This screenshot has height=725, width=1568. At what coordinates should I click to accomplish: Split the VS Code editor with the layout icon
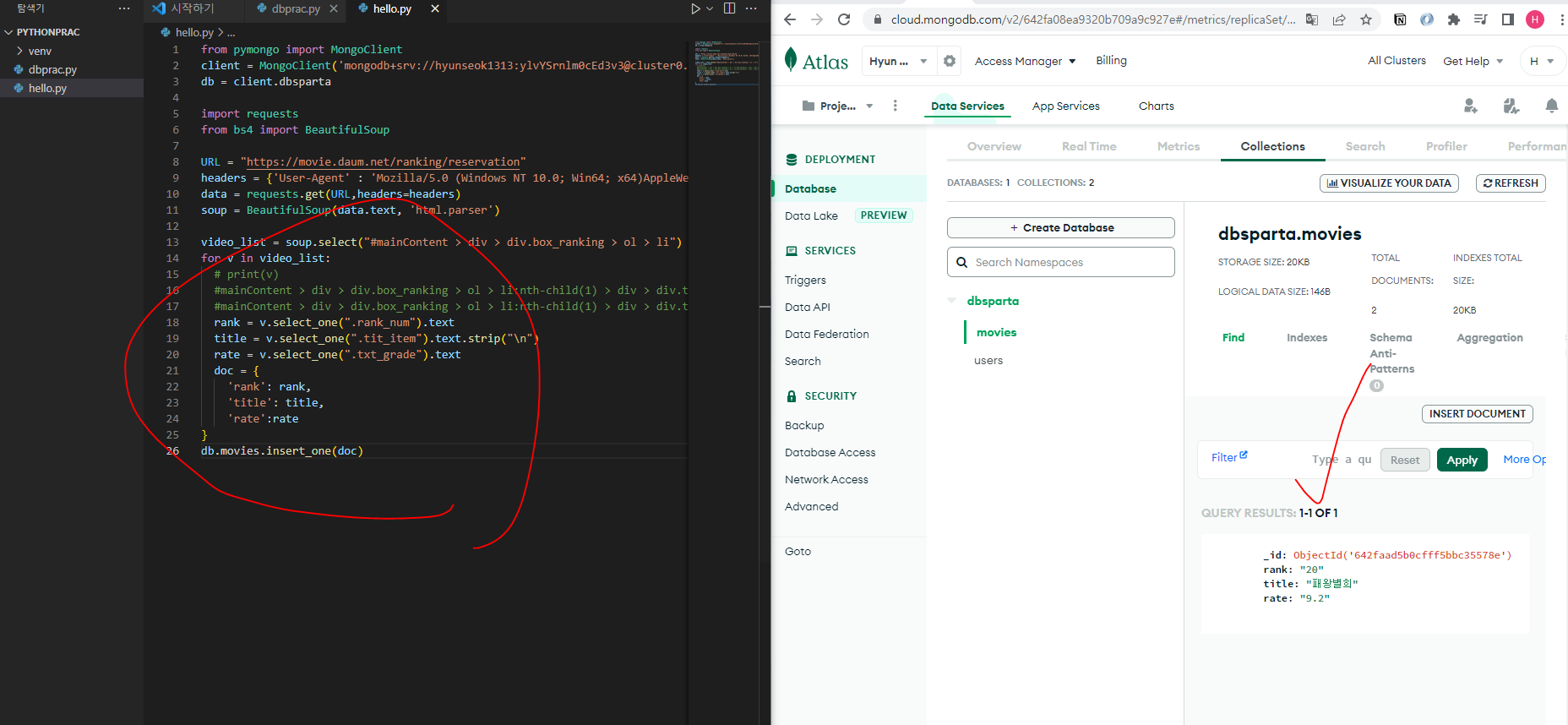click(x=730, y=8)
